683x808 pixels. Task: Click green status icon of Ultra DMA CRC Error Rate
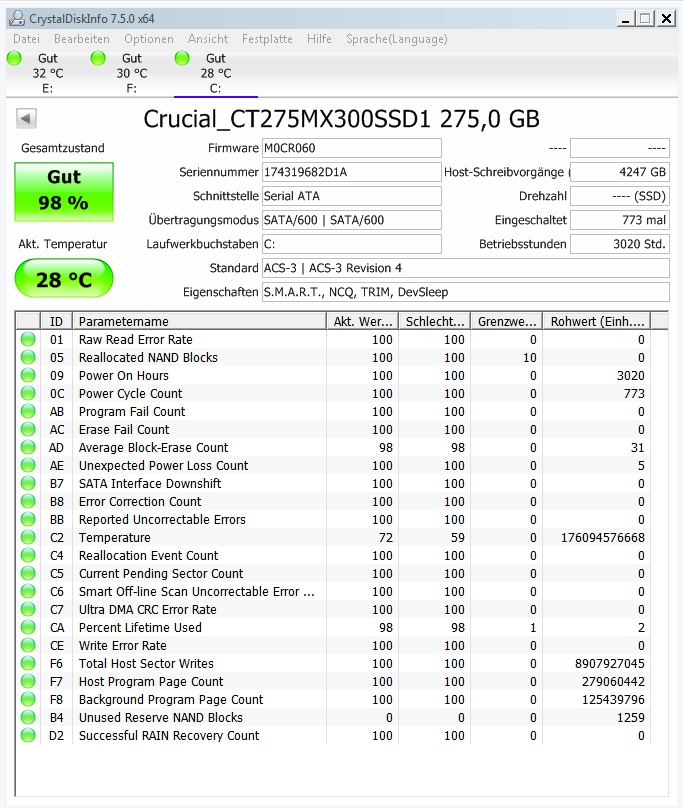(x=28, y=610)
